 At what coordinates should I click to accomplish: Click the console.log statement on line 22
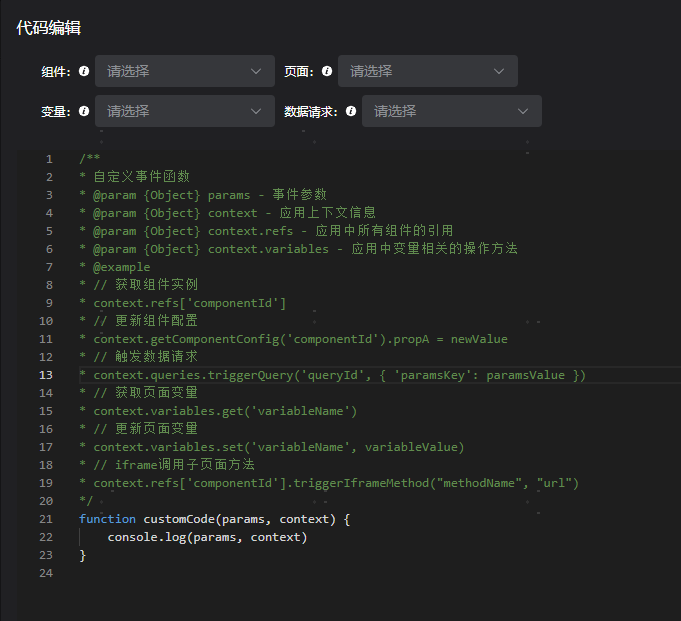(207, 537)
